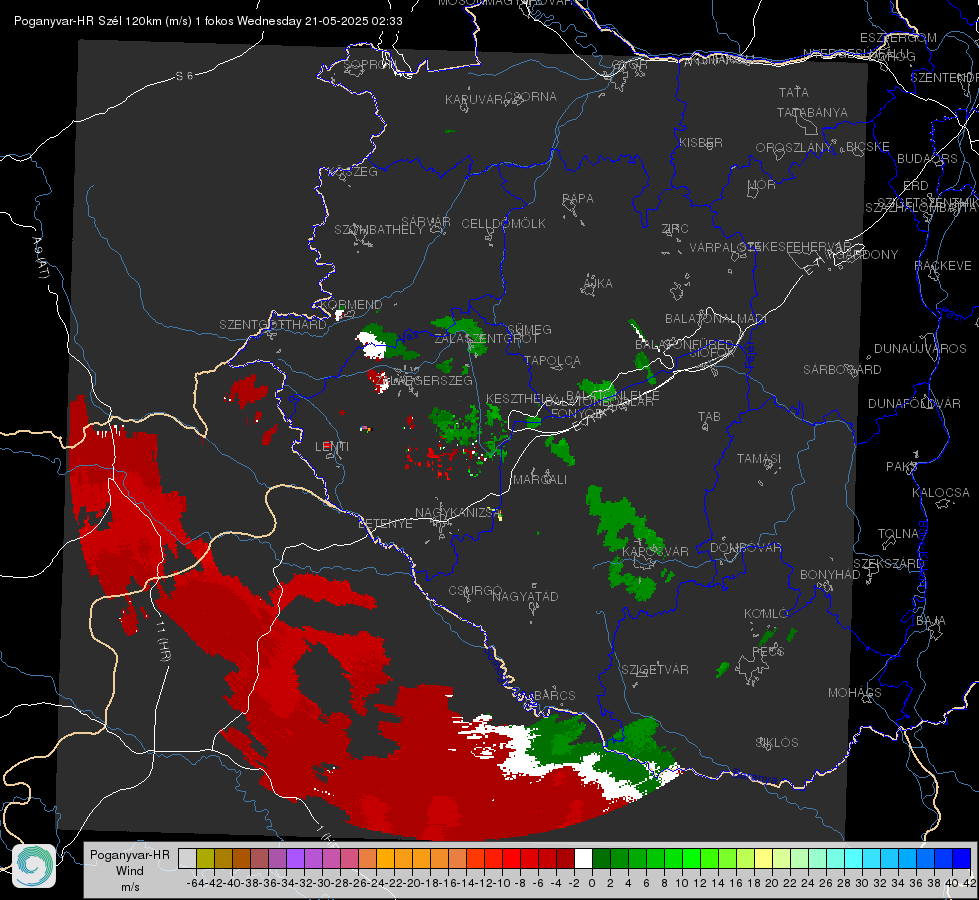This screenshot has width=979, height=900.
Task: Select the BAJA town label
Action: (x=931, y=621)
